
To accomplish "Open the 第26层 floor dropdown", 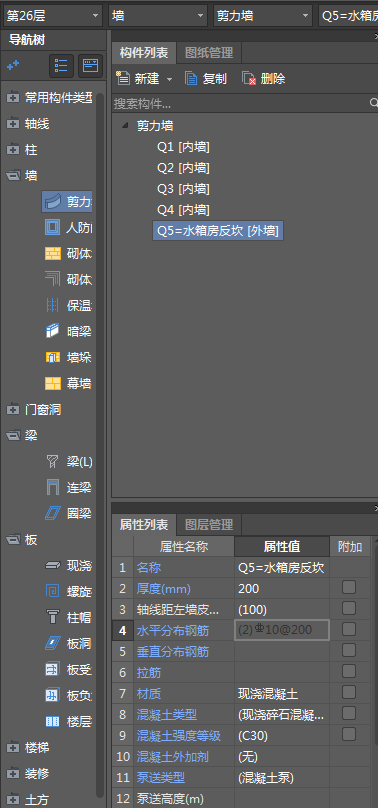I will [53, 15].
